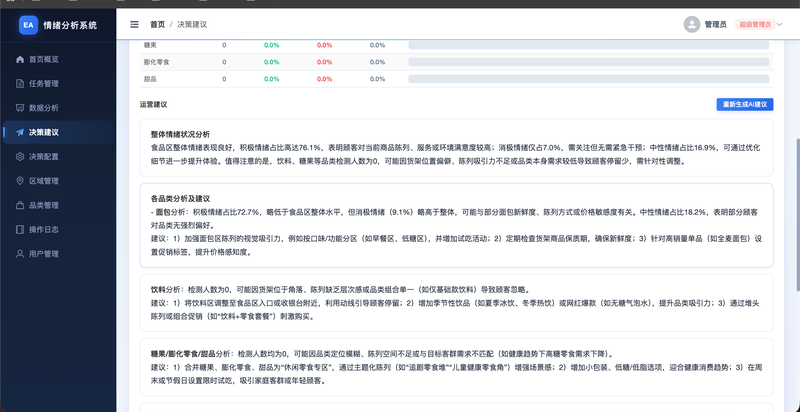Open the user dropdown arrow
Viewport: 800px width, 412px height.
(779, 24)
